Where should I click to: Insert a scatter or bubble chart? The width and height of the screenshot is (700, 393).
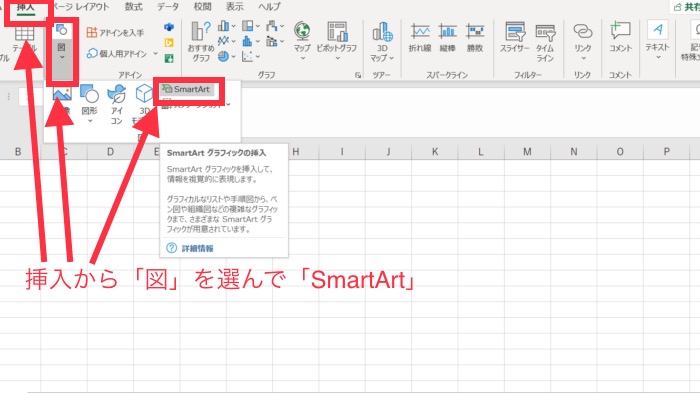250,56
